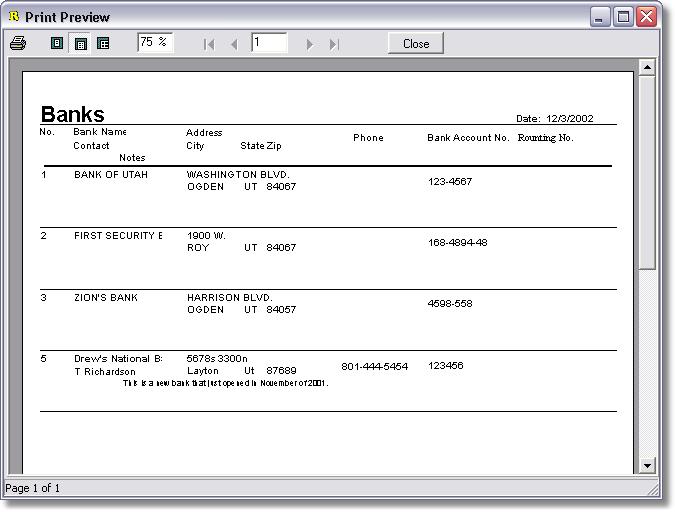Close window with red X button
This screenshot has height=512, width=675.
[647, 17]
